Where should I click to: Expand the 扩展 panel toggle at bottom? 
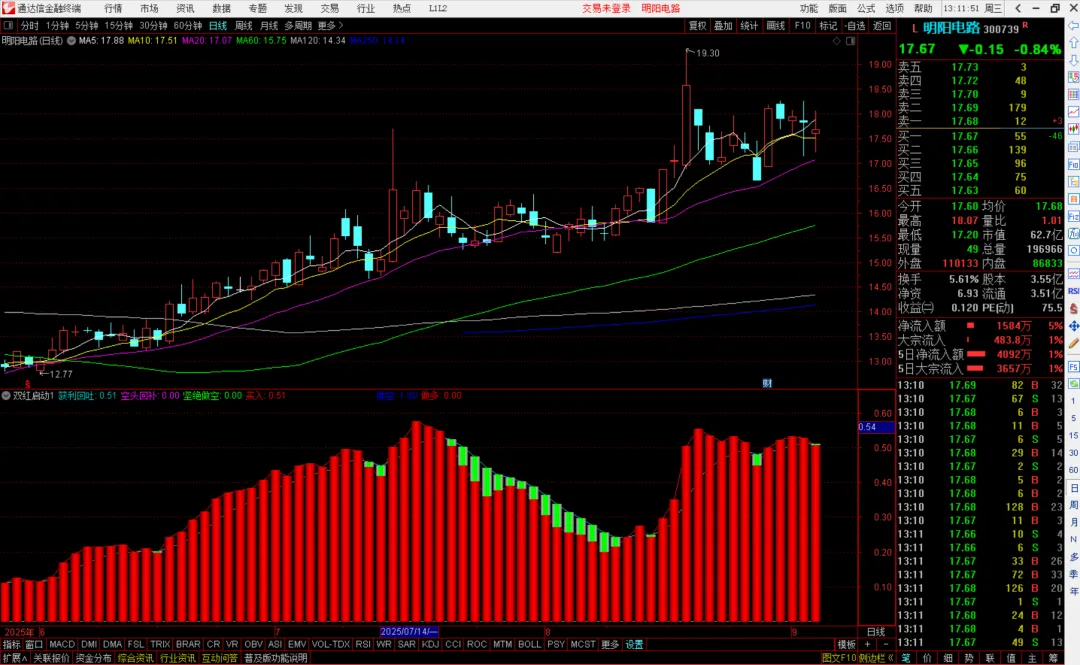[14, 658]
